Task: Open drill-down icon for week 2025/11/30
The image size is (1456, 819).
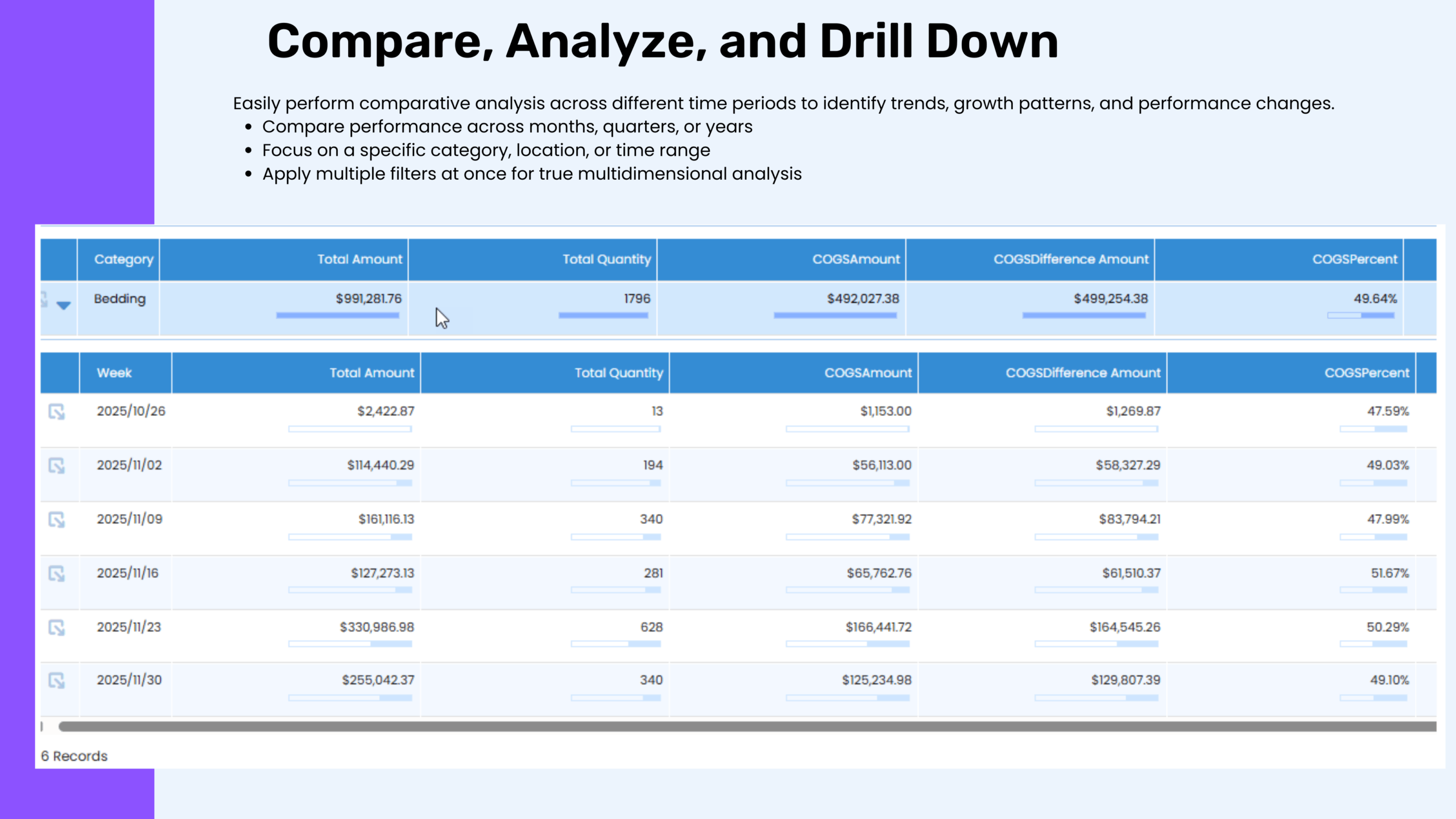Action: coord(56,680)
